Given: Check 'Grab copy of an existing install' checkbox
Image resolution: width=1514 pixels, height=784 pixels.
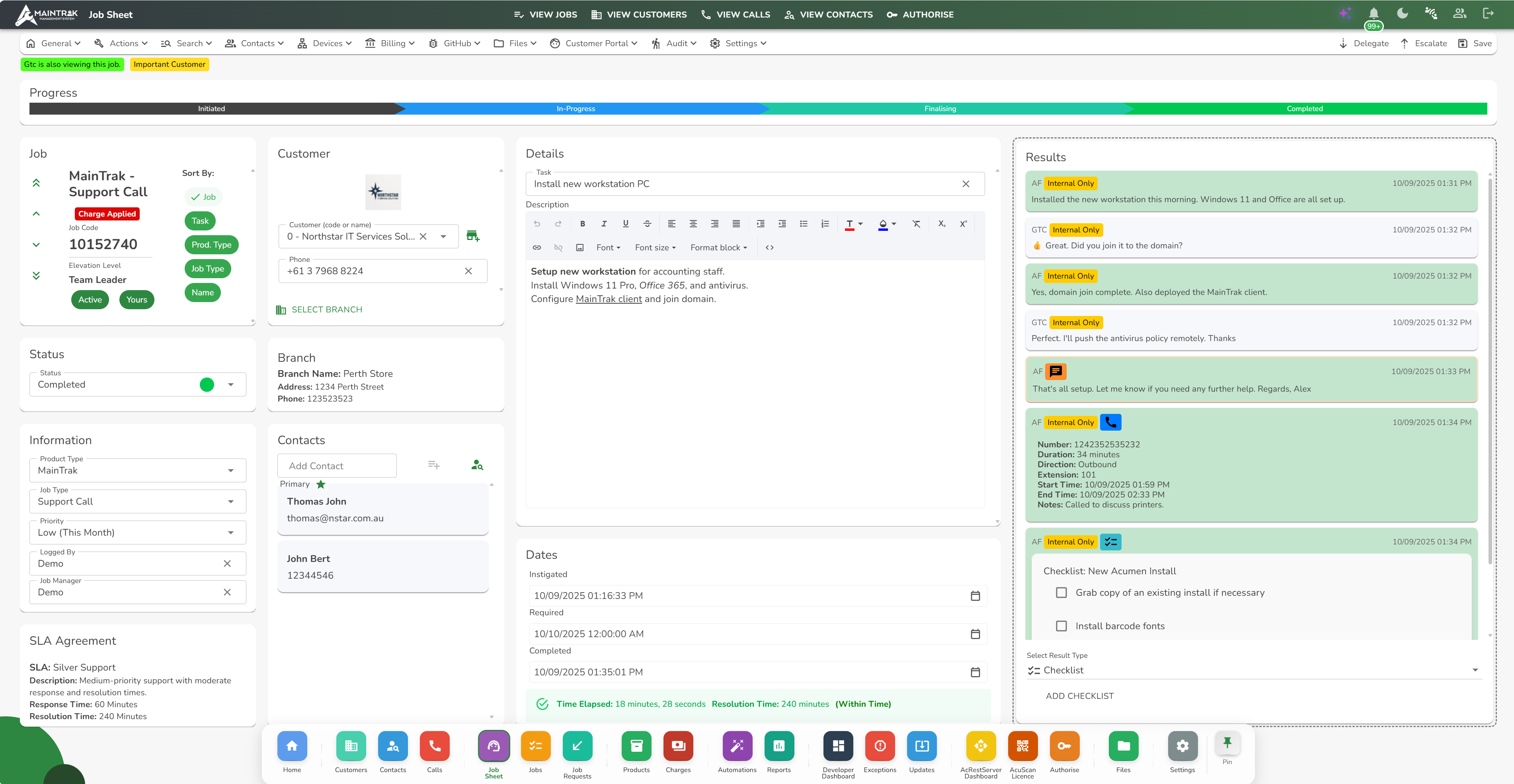Looking at the screenshot, I should click(x=1061, y=593).
